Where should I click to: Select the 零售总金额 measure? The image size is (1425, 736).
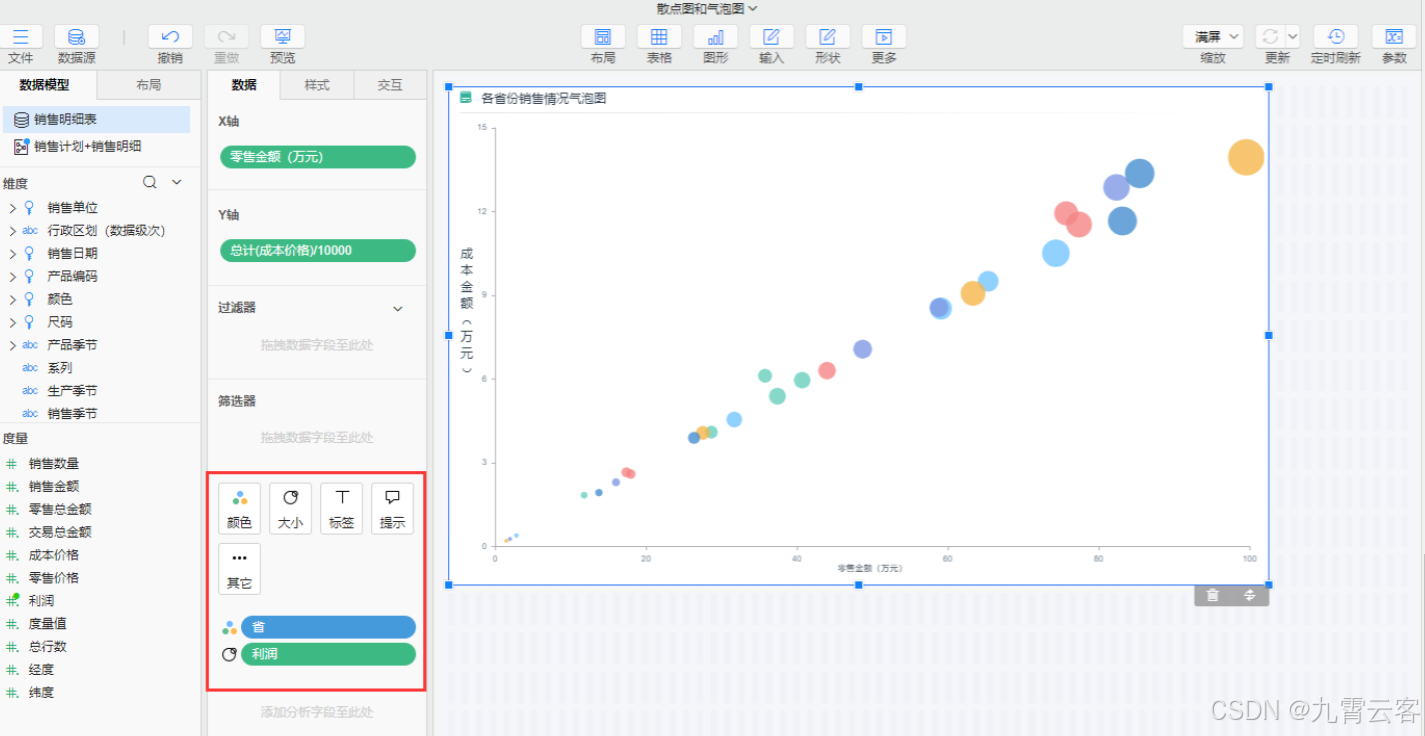[60, 510]
